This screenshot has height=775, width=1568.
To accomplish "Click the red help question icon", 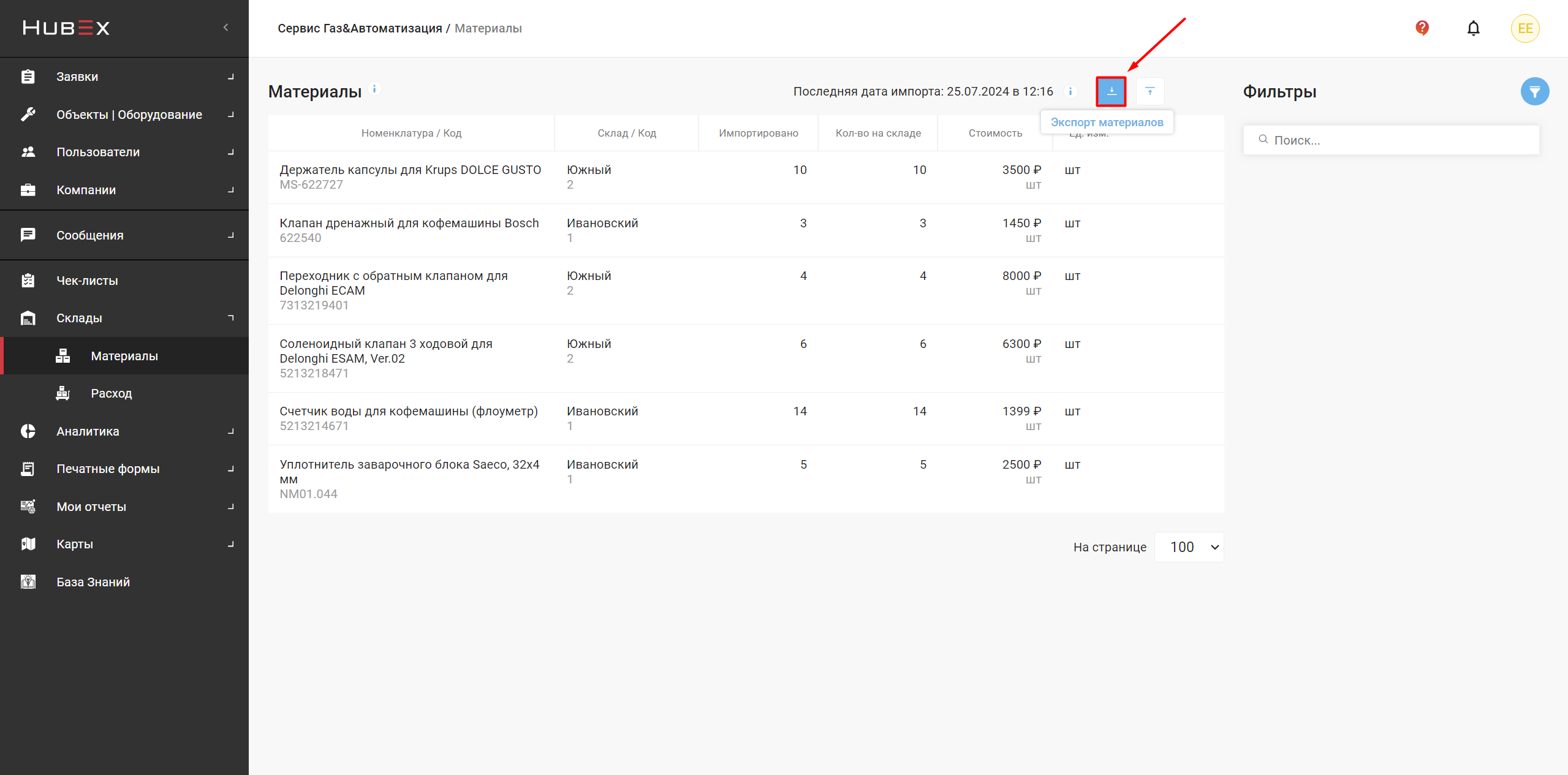I will click(1422, 28).
